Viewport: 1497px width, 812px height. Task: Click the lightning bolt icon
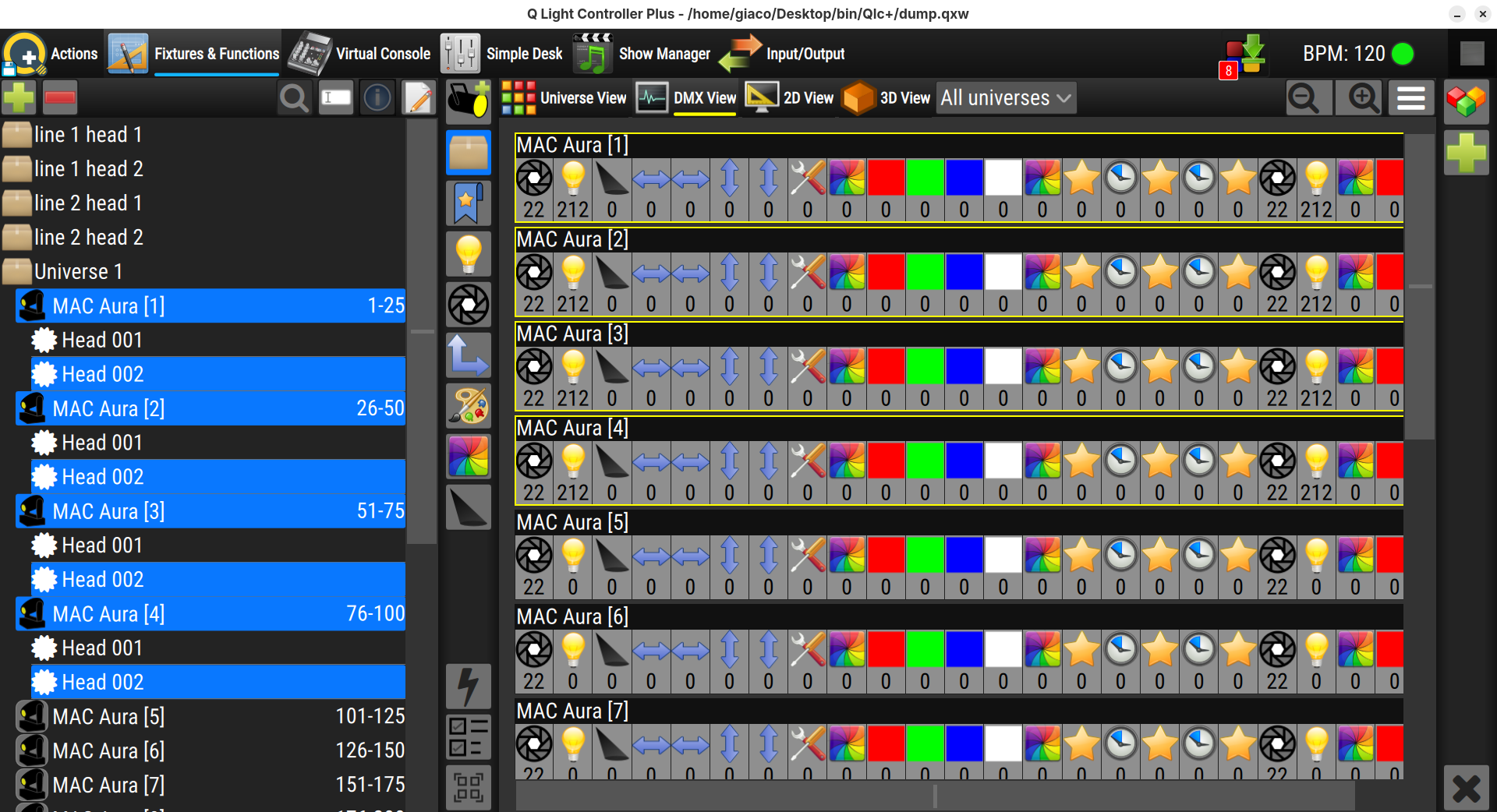click(x=469, y=686)
